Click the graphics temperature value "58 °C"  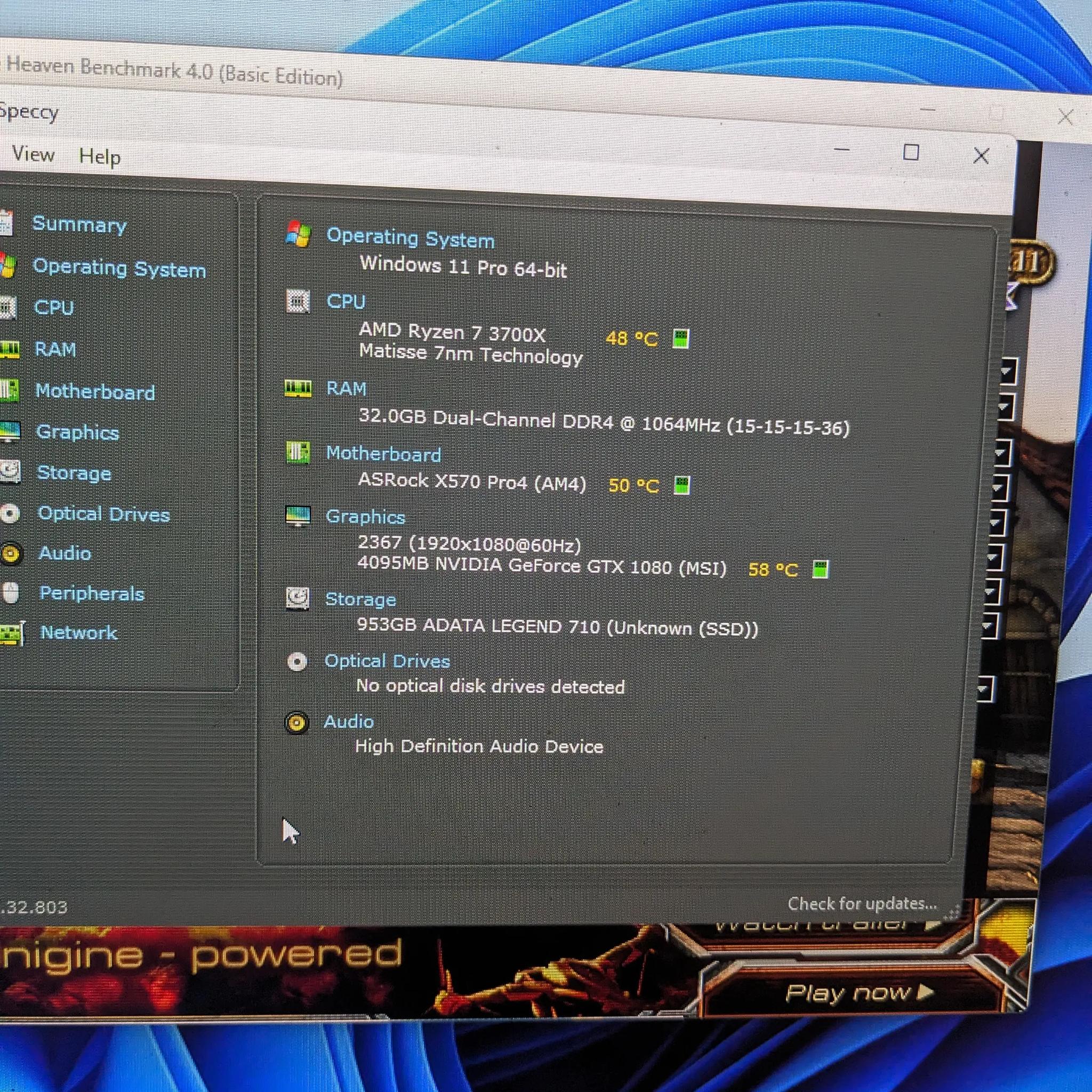coord(773,569)
